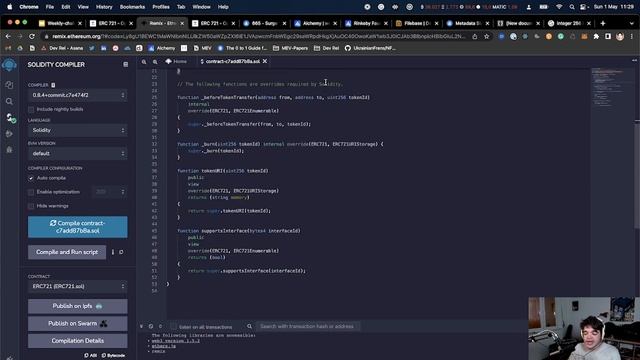Click the add compiler icon next to COMPILER label
640x360 pixels.
[53, 85]
